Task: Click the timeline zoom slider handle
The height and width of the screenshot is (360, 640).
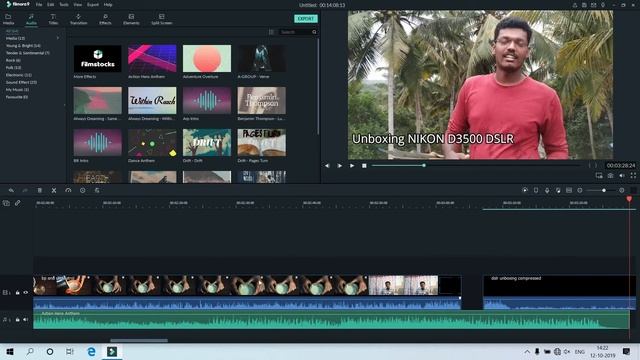Action: (604, 190)
